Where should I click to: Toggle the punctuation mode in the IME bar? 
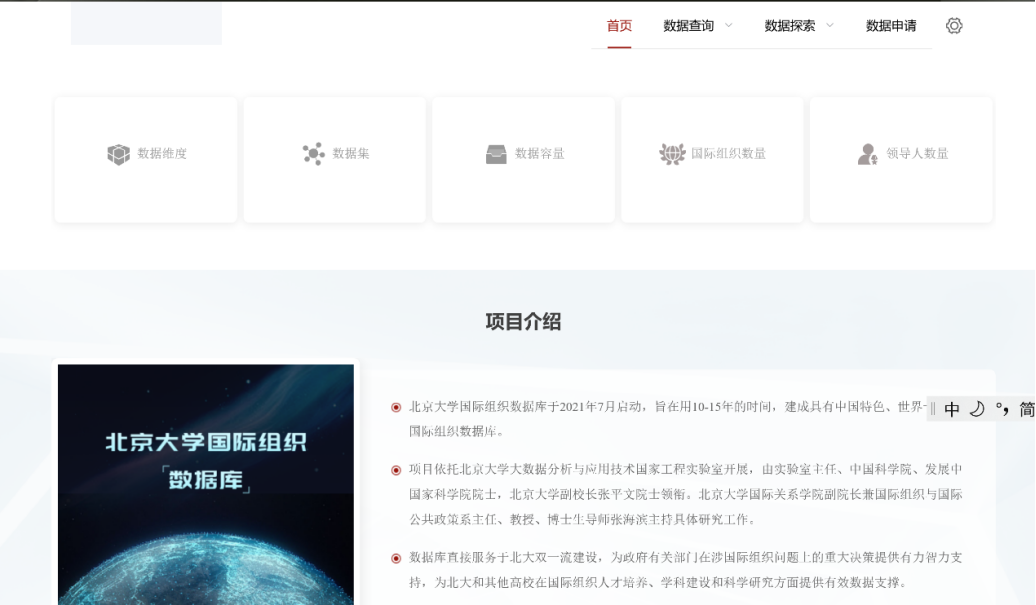pyautogui.click(x=1001, y=409)
